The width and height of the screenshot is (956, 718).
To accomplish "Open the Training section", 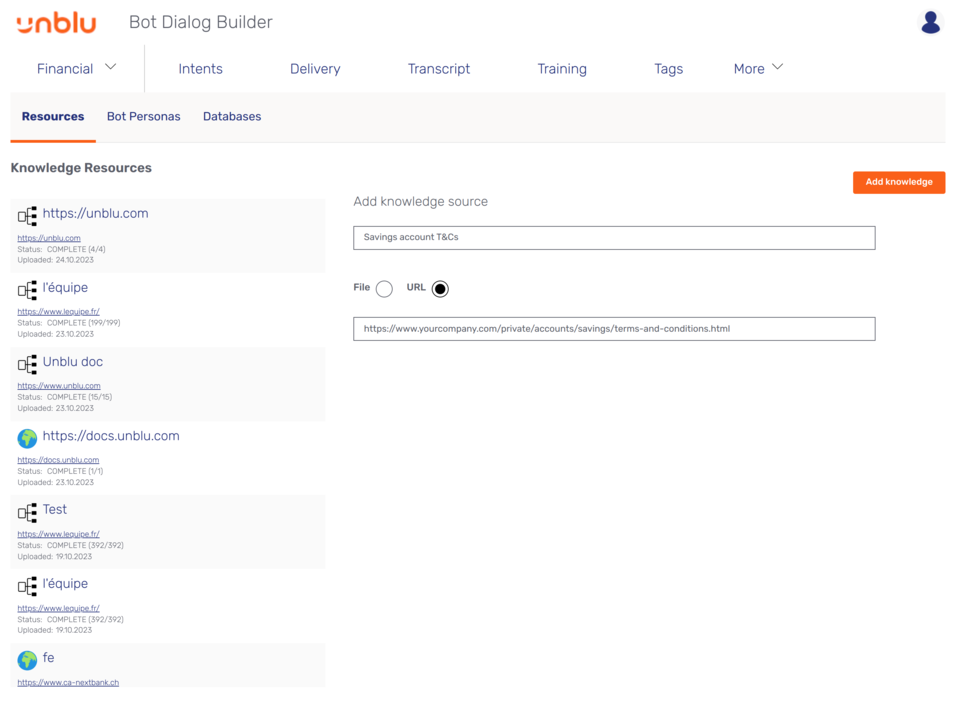I will (x=561, y=69).
